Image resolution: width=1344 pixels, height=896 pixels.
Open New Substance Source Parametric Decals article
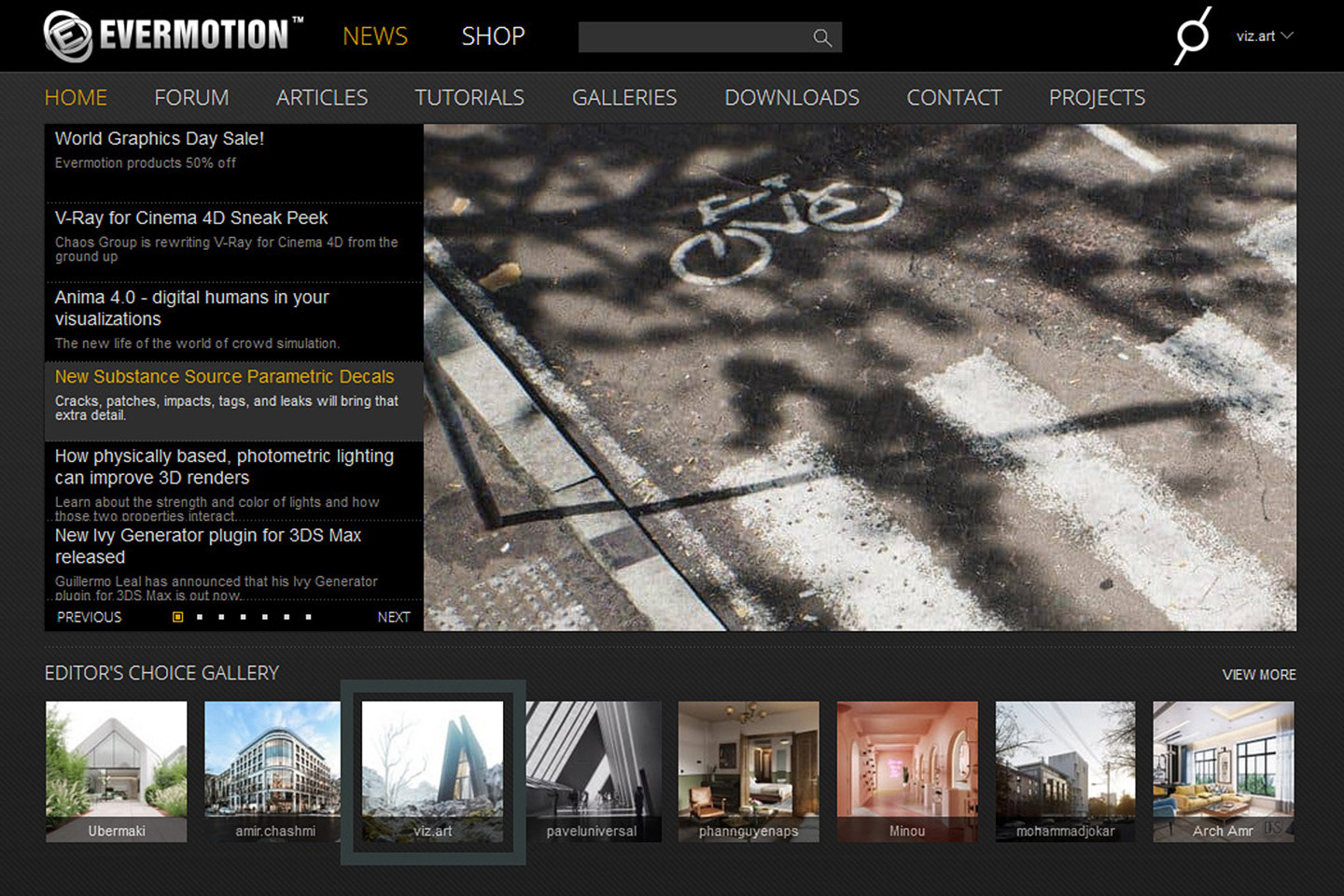pos(234,401)
